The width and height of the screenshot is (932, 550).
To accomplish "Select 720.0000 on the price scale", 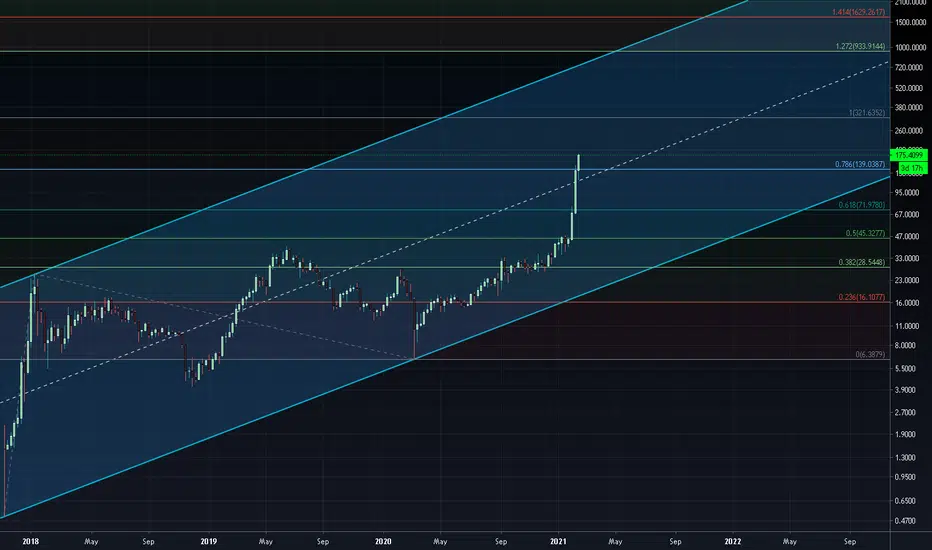I will (909, 68).
